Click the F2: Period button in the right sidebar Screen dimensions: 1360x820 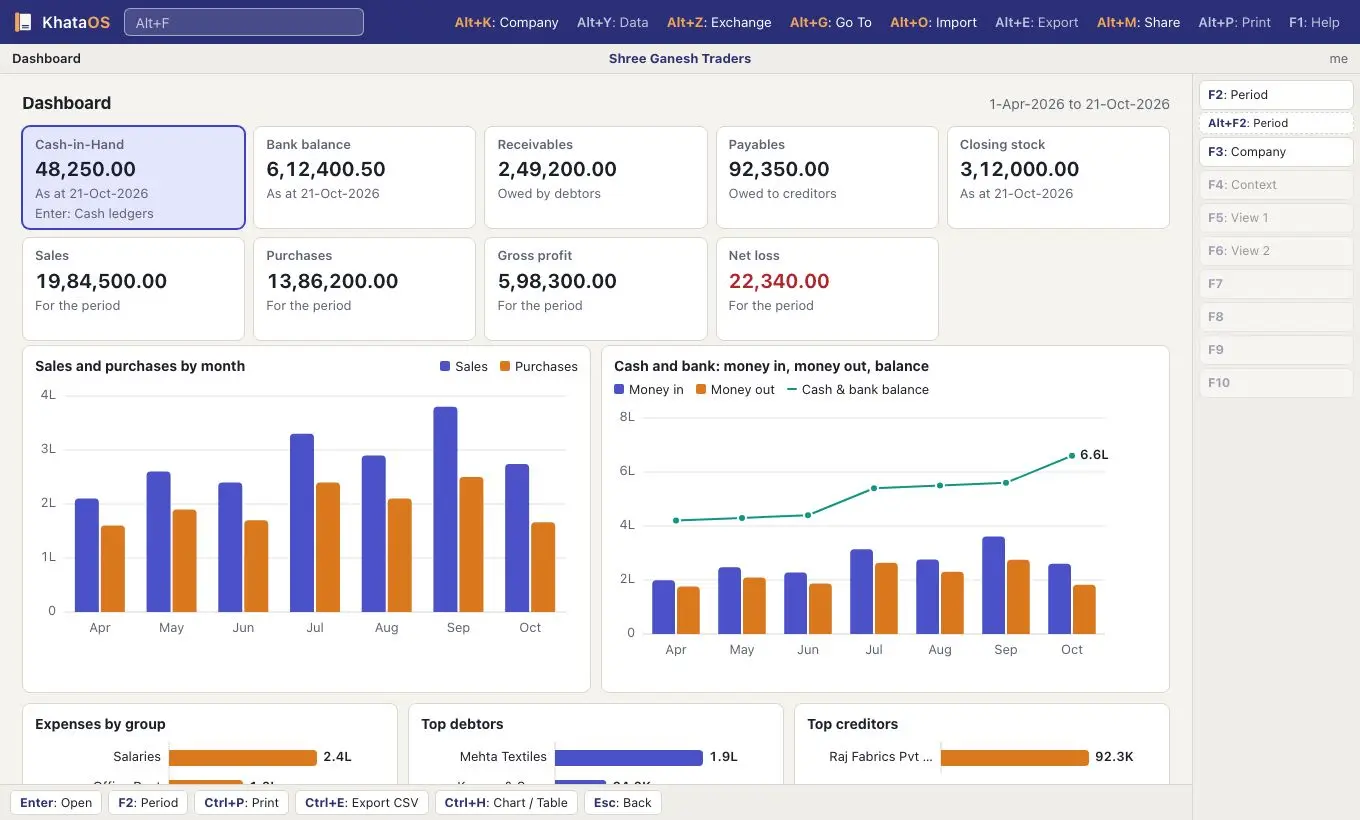pos(1276,95)
